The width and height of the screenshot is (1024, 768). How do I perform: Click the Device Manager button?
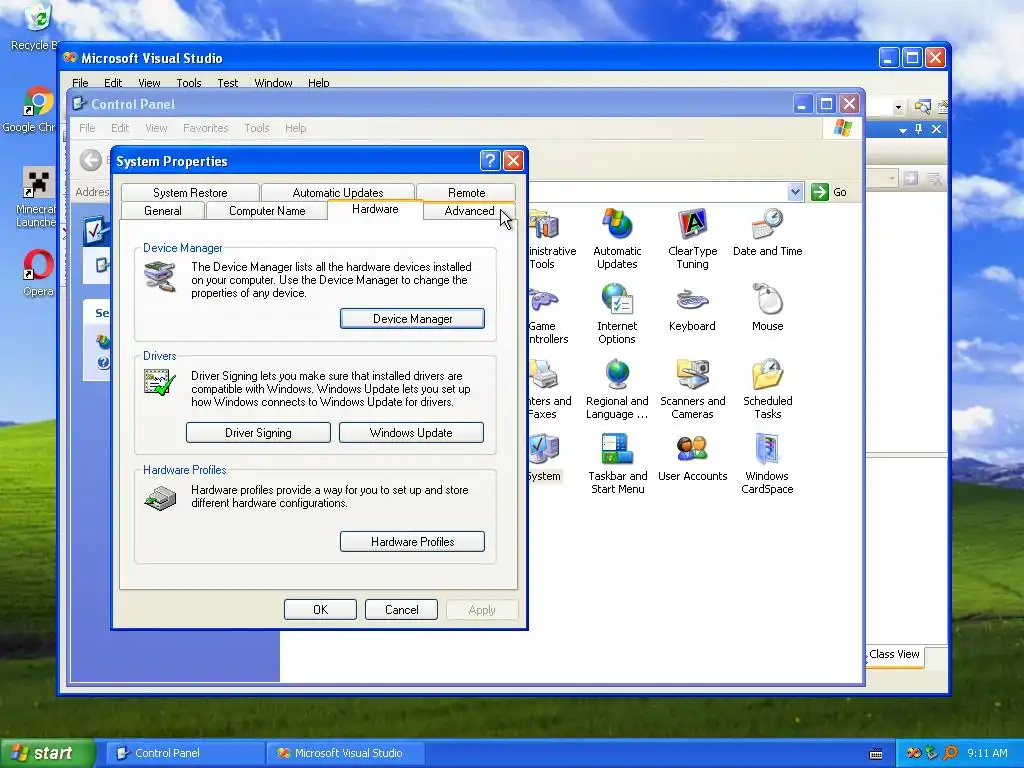(412, 319)
